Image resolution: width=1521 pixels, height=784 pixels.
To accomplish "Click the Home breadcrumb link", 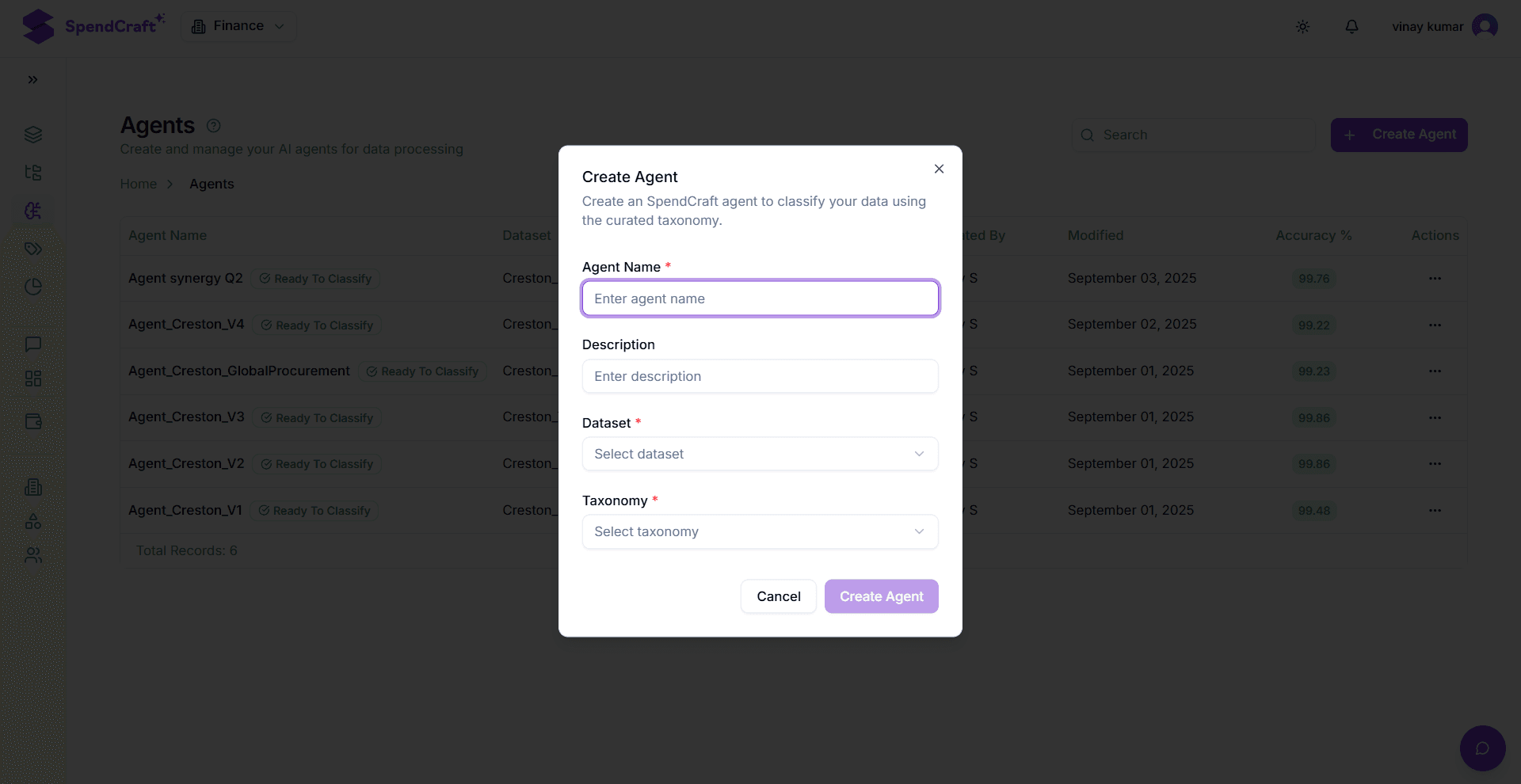I will (139, 184).
